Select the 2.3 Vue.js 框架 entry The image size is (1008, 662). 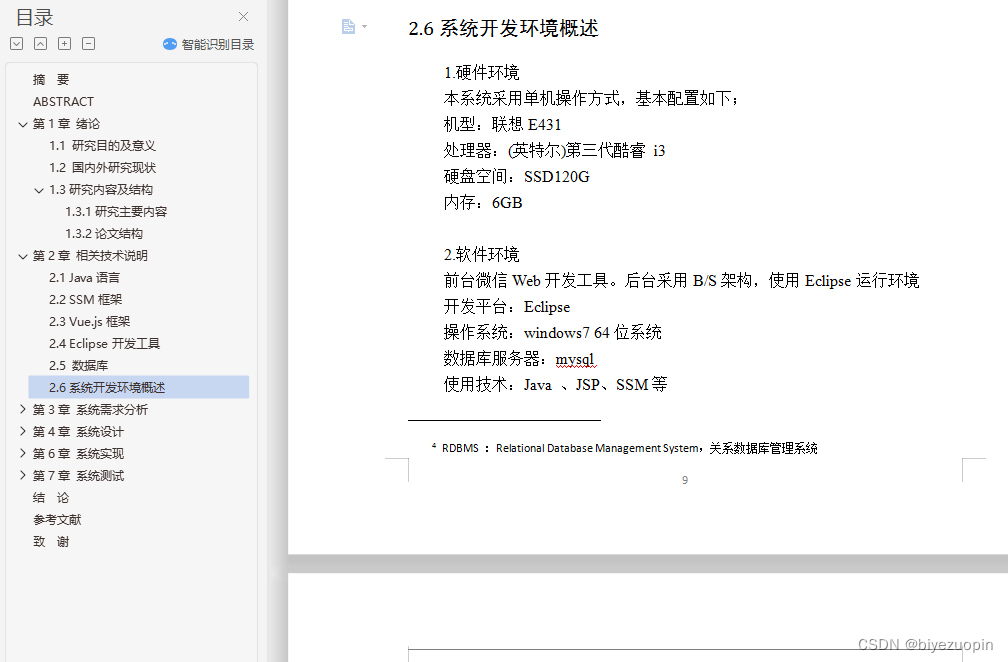click(89, 321)
